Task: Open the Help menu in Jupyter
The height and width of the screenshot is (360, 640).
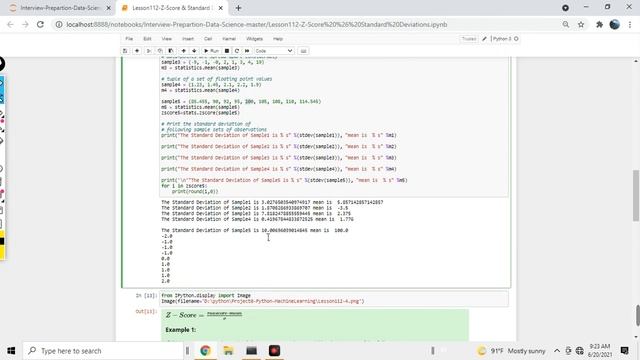Action: (278, 39)
